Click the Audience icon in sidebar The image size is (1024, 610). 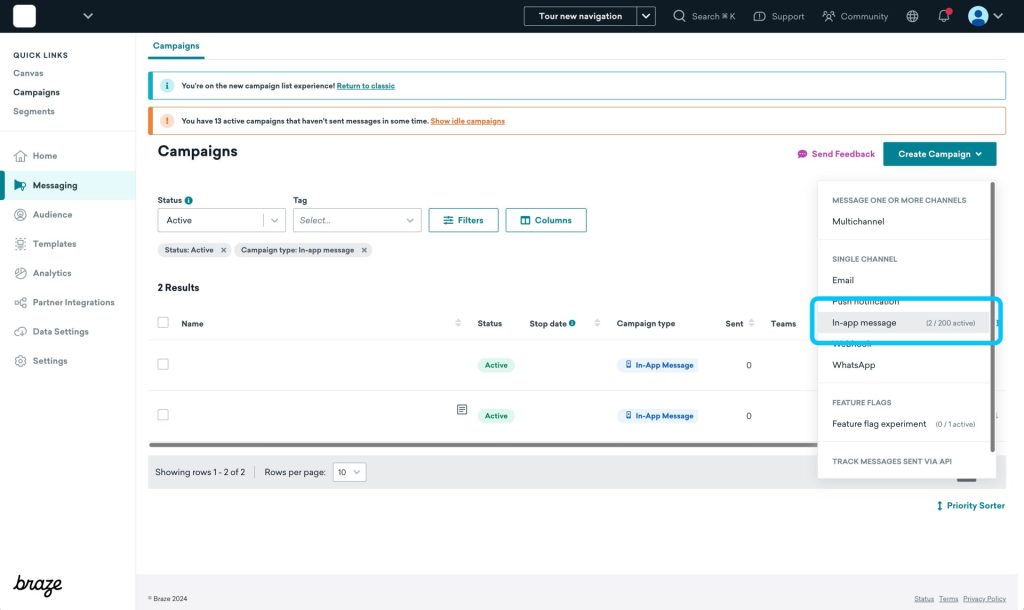point(20,215)
